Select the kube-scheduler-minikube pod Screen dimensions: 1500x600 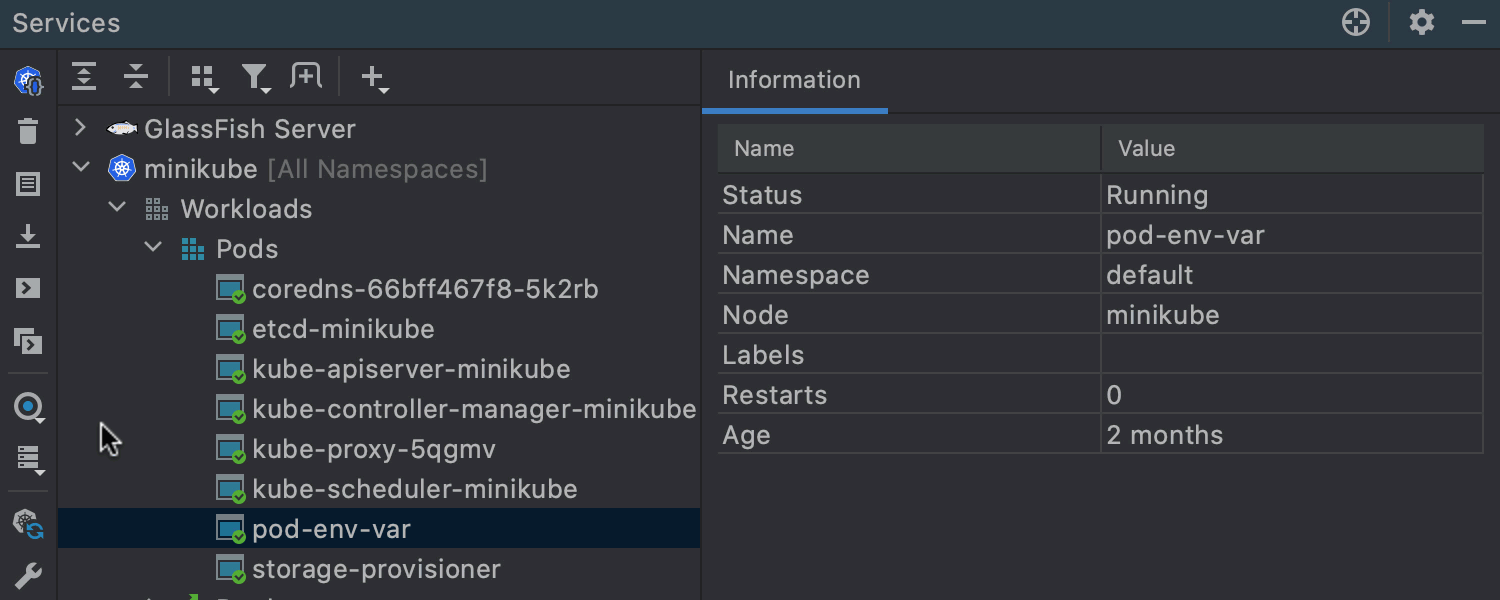(415, 489)
